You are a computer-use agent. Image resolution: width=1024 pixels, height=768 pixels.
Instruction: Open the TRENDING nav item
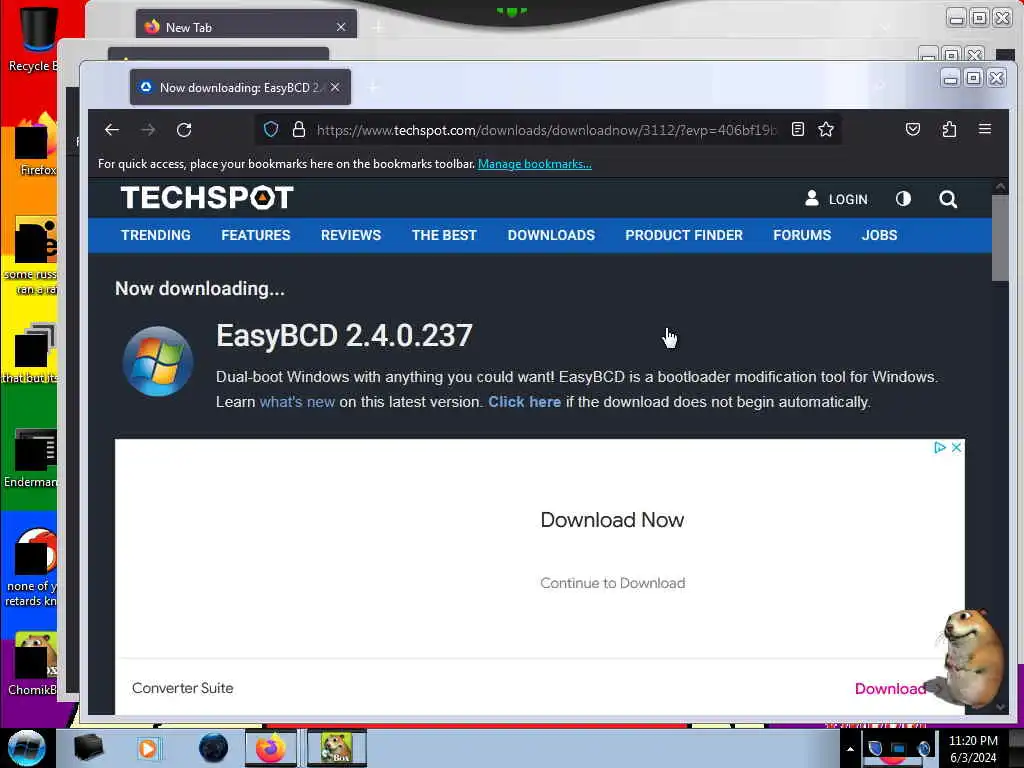(x=155, y=235)
